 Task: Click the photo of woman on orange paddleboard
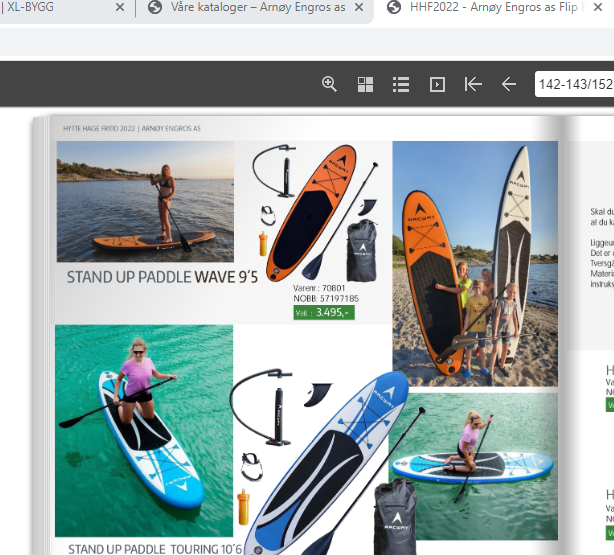145,201
